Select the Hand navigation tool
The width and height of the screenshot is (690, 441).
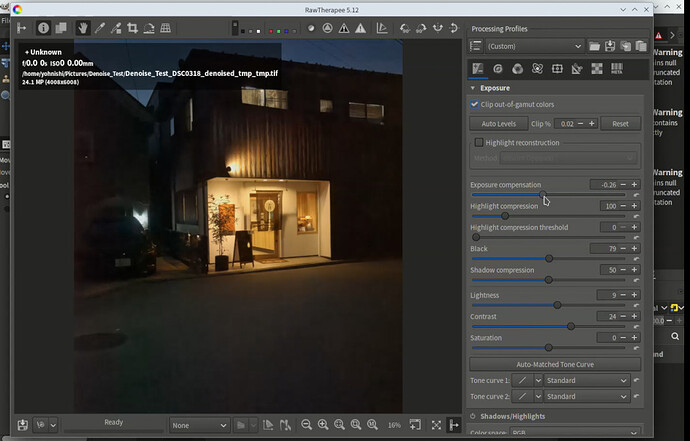pyautogui.click(x=82, y=29)
